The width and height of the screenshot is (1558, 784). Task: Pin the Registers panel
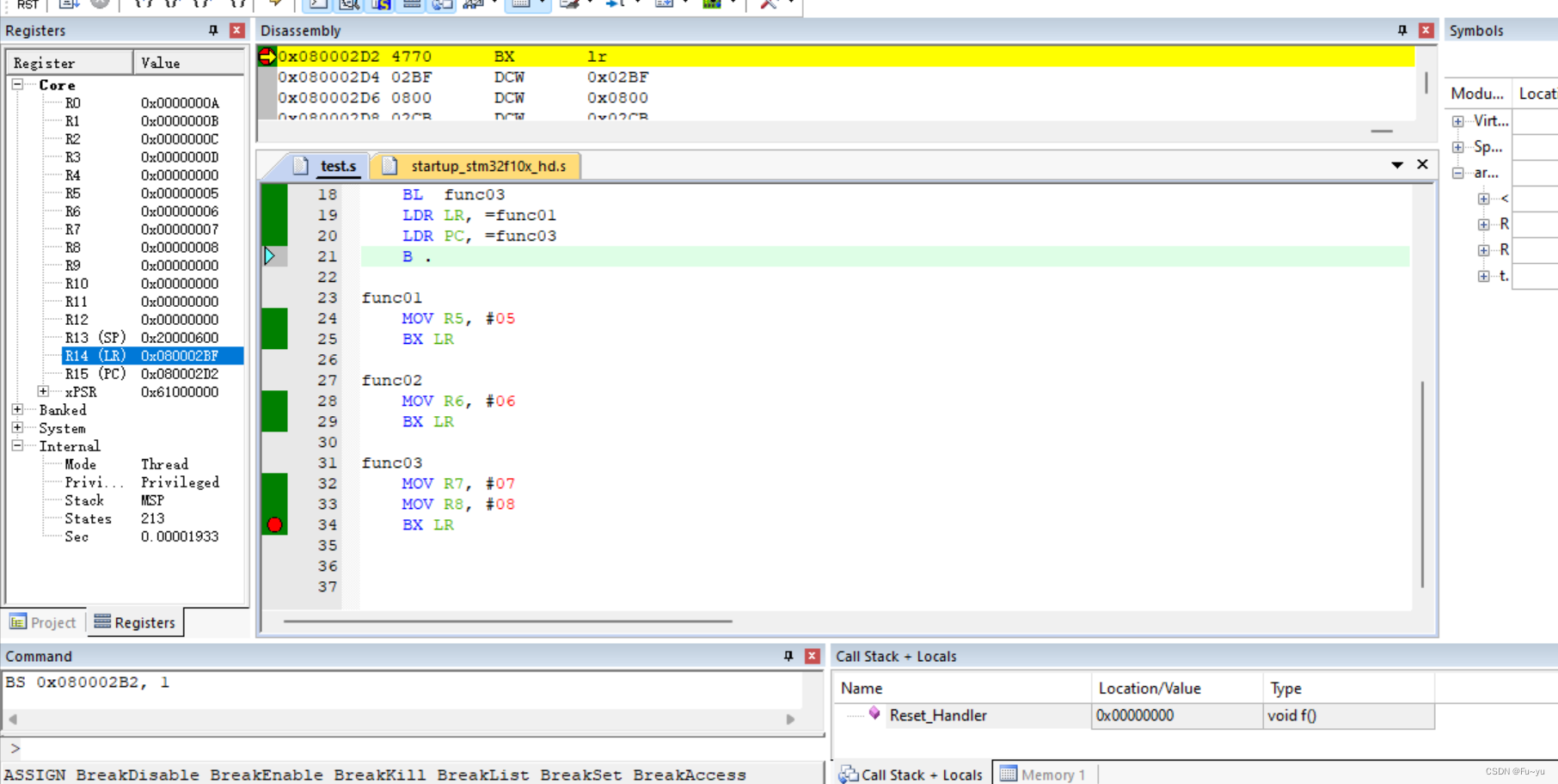pyautogui.click(x=213, y=30)
